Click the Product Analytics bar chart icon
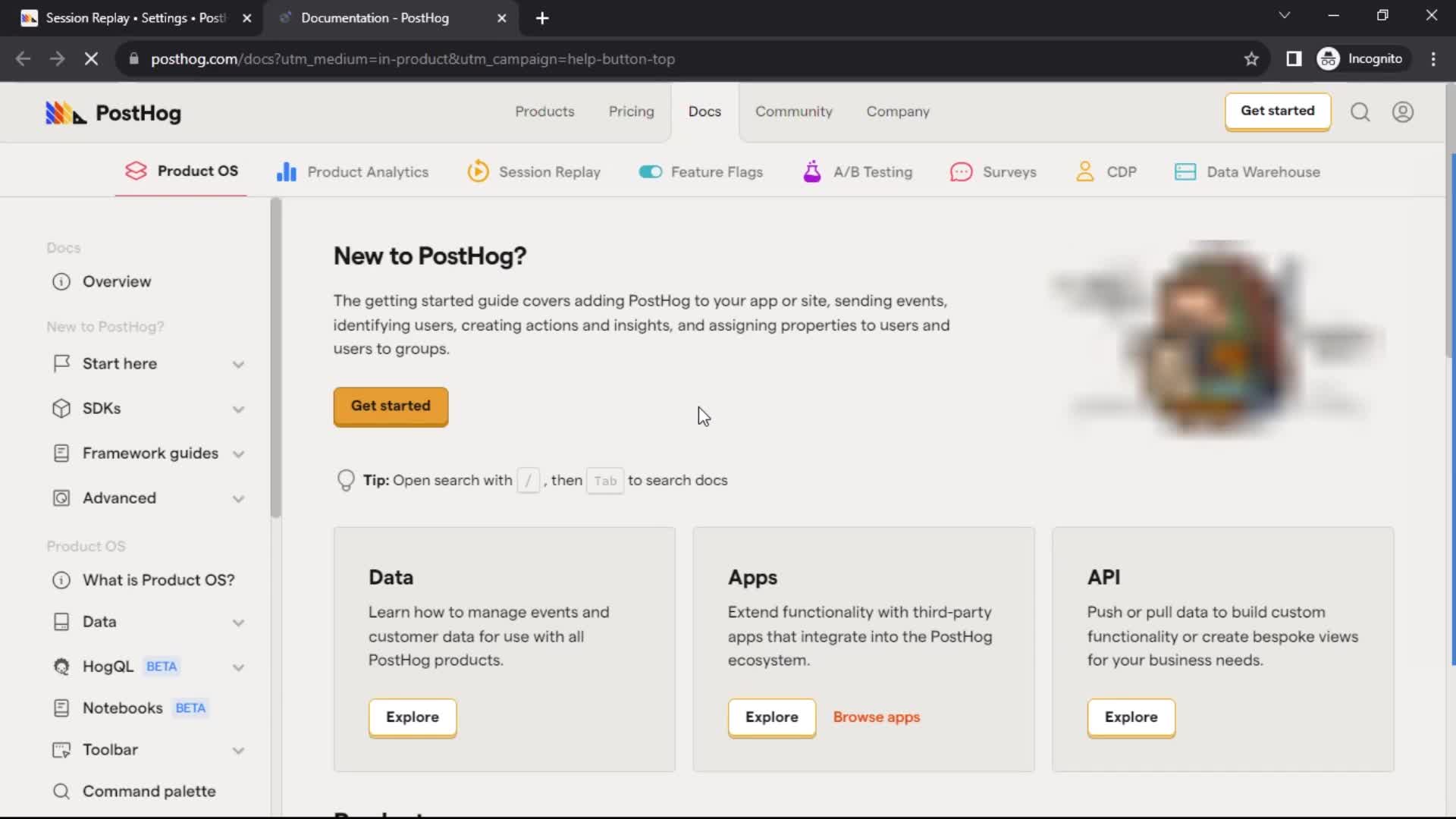The image size is (1456, 819). tap(287, 172)
